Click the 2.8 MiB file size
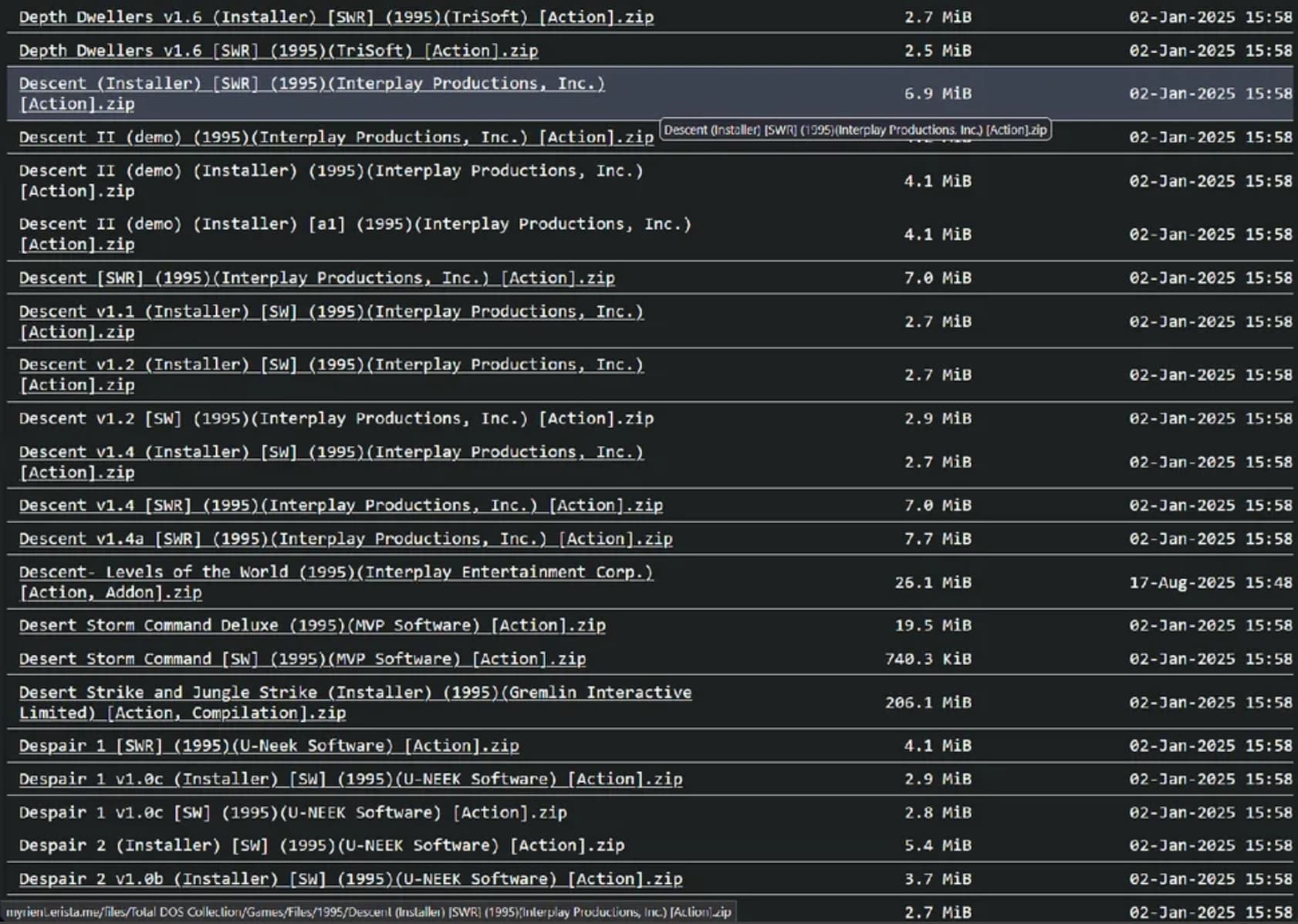1298x924 pixels. 938,812
